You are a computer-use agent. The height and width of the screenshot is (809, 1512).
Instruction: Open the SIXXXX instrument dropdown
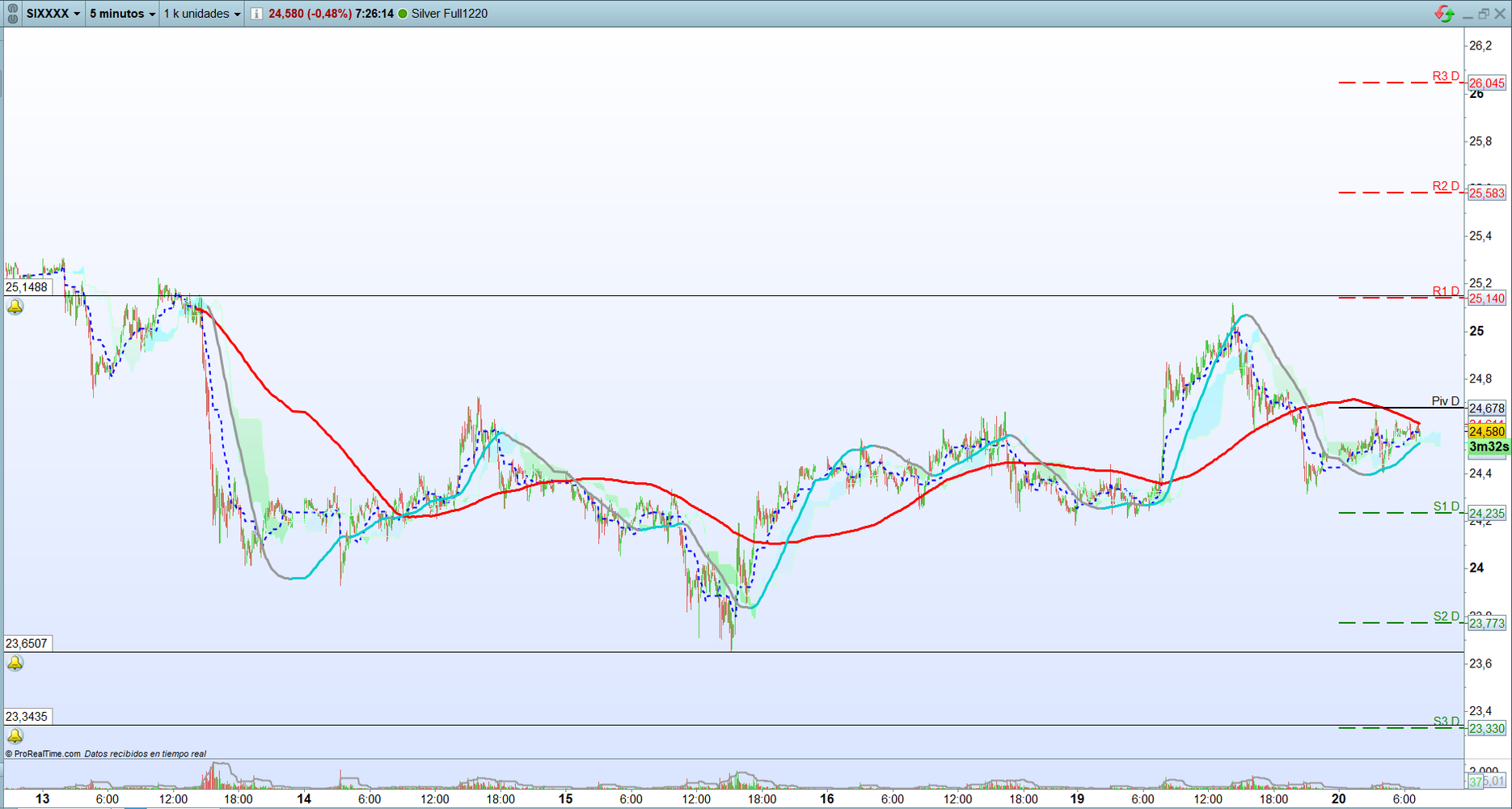click(53, 14)
